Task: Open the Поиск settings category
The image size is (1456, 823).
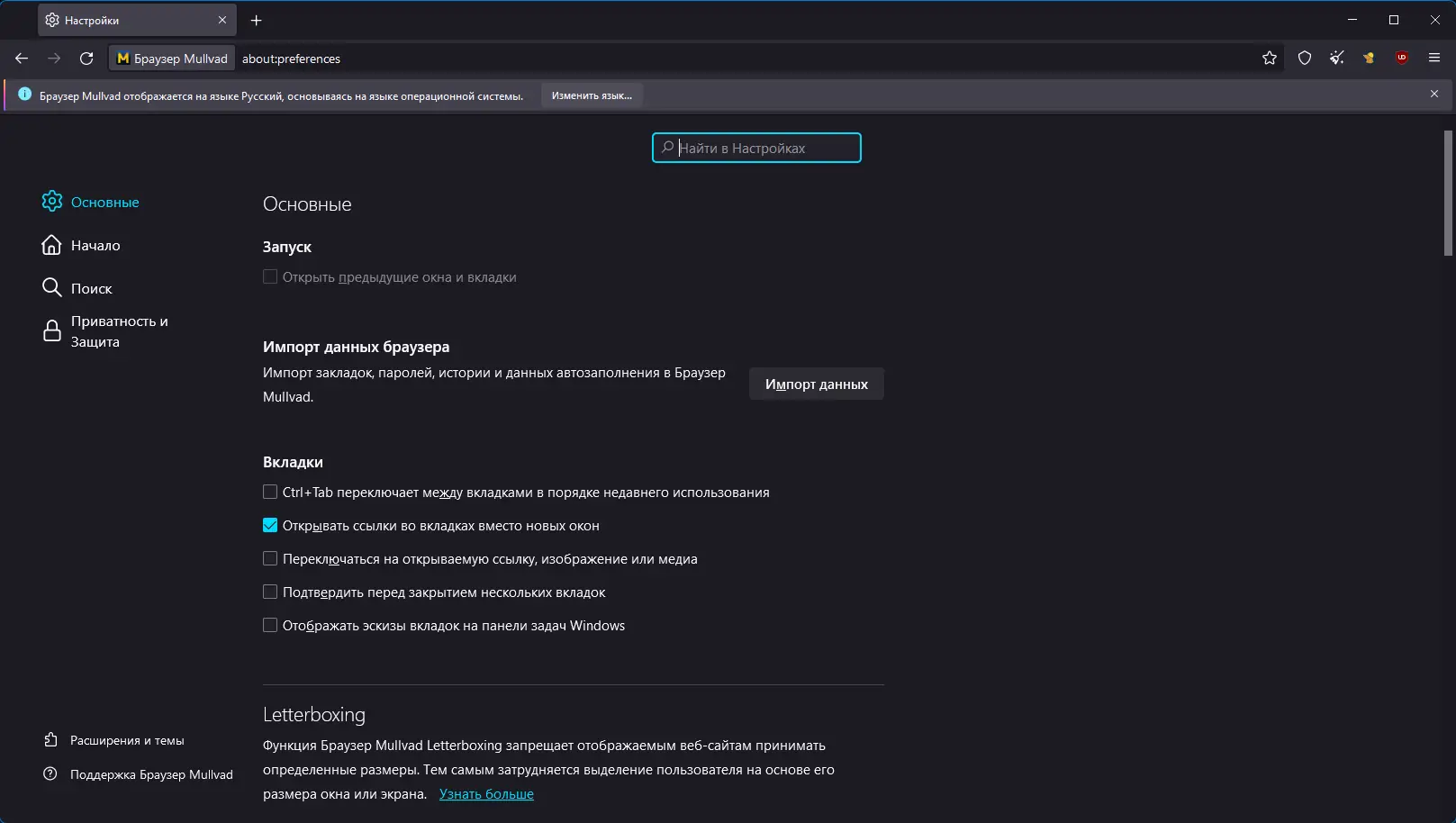Action: (91, 288)
